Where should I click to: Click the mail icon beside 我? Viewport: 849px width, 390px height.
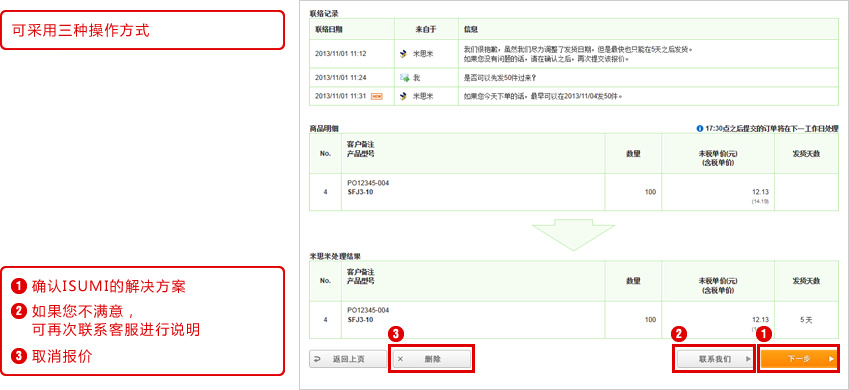[x=404, y=77]
